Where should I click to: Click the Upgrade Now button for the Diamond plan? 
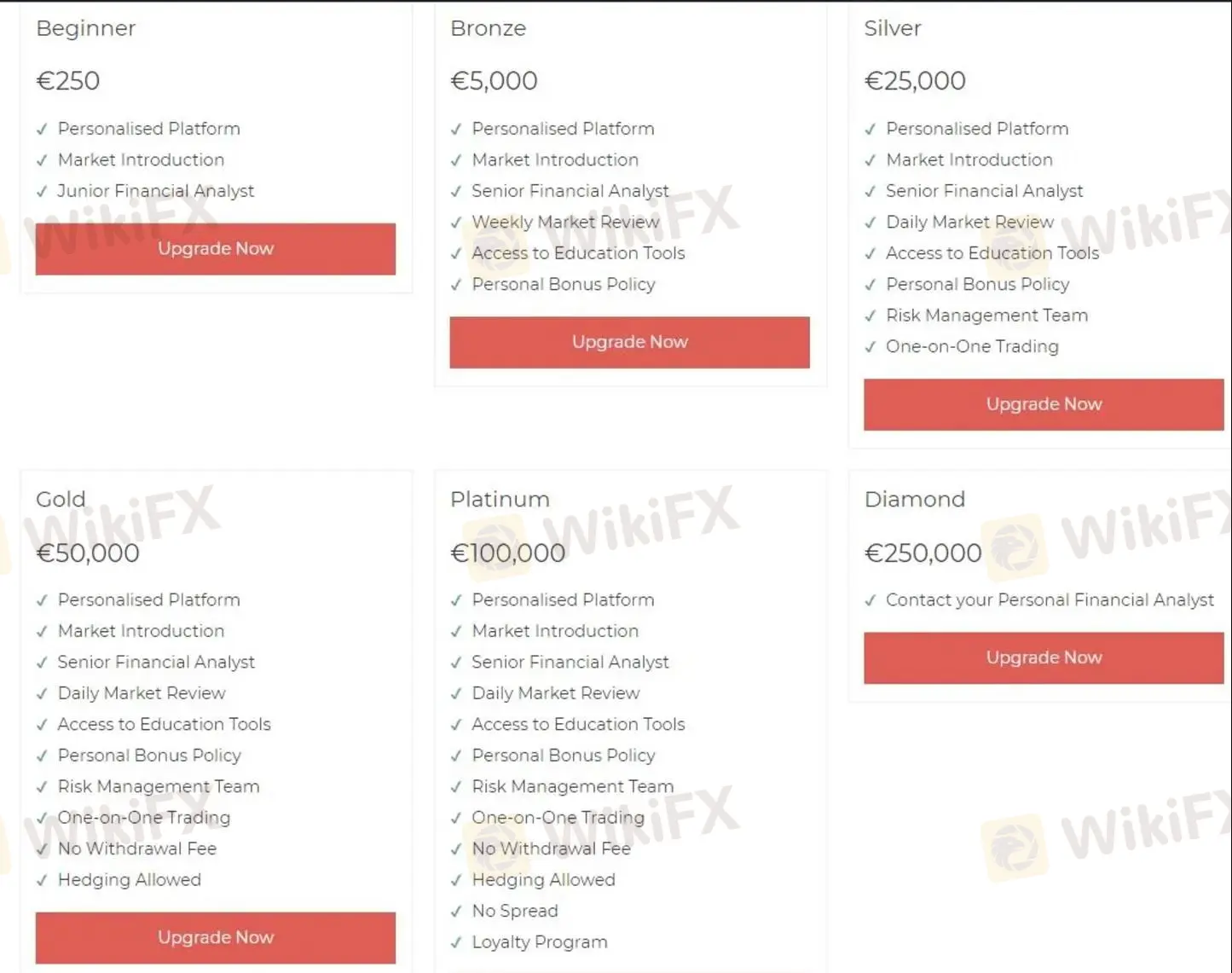(x=1043, y=657)
